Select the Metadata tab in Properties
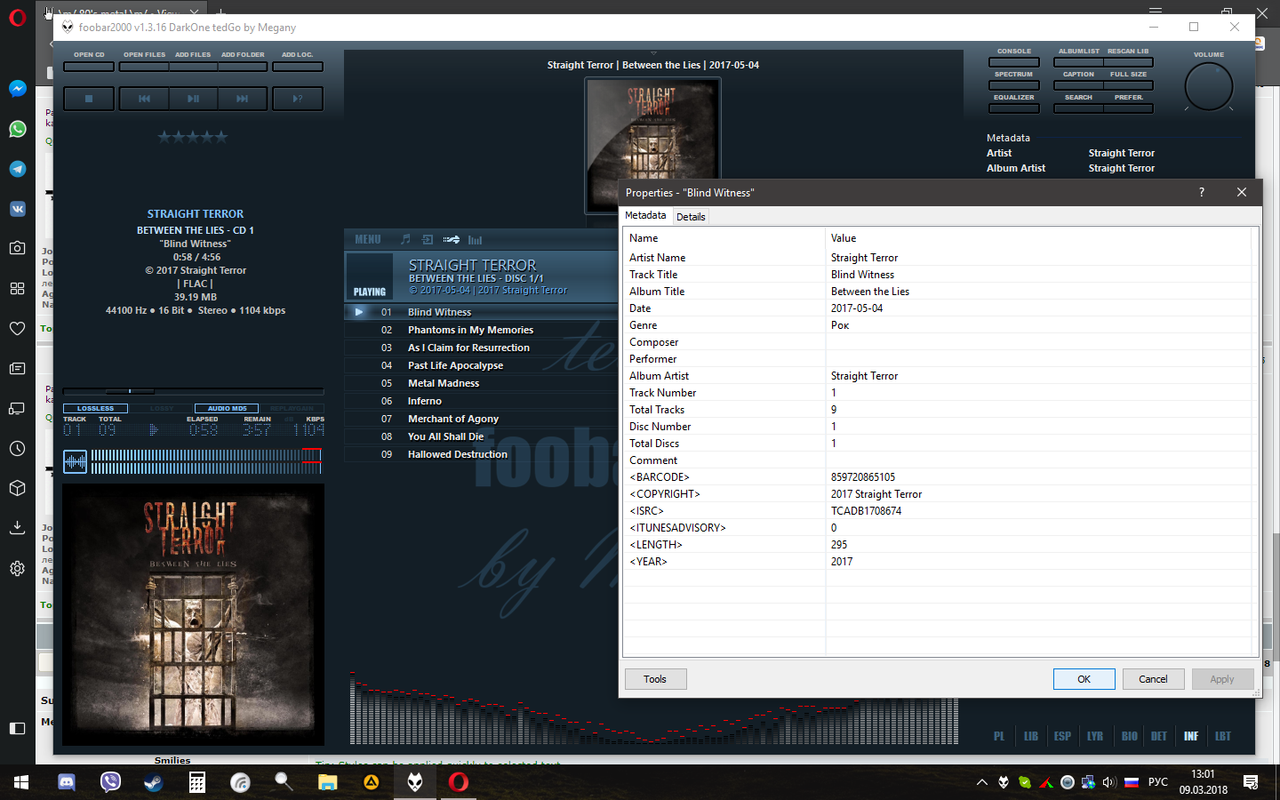Screen dimensions: 1280x800 tap(646, 215)
